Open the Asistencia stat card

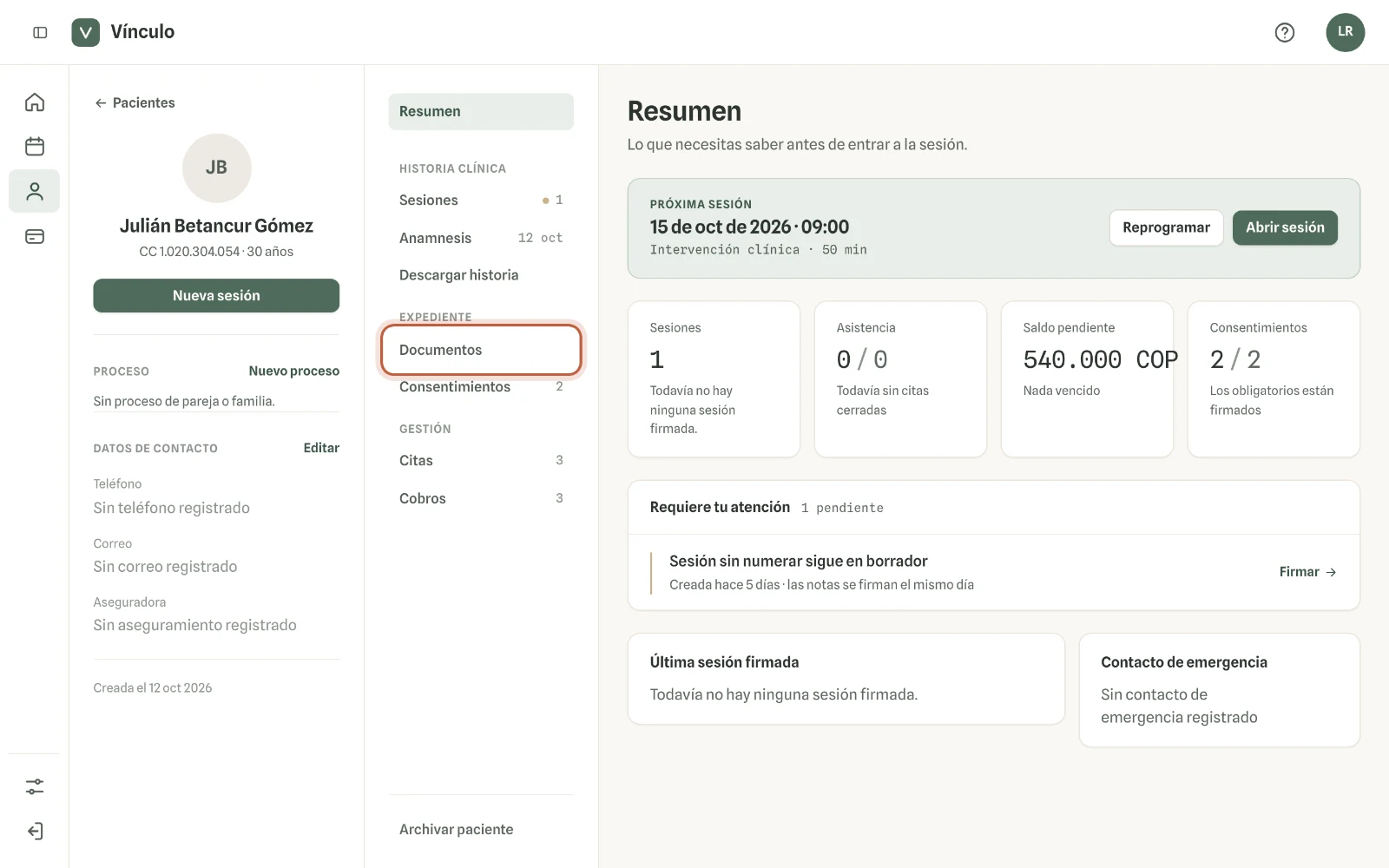coord(900,379)
